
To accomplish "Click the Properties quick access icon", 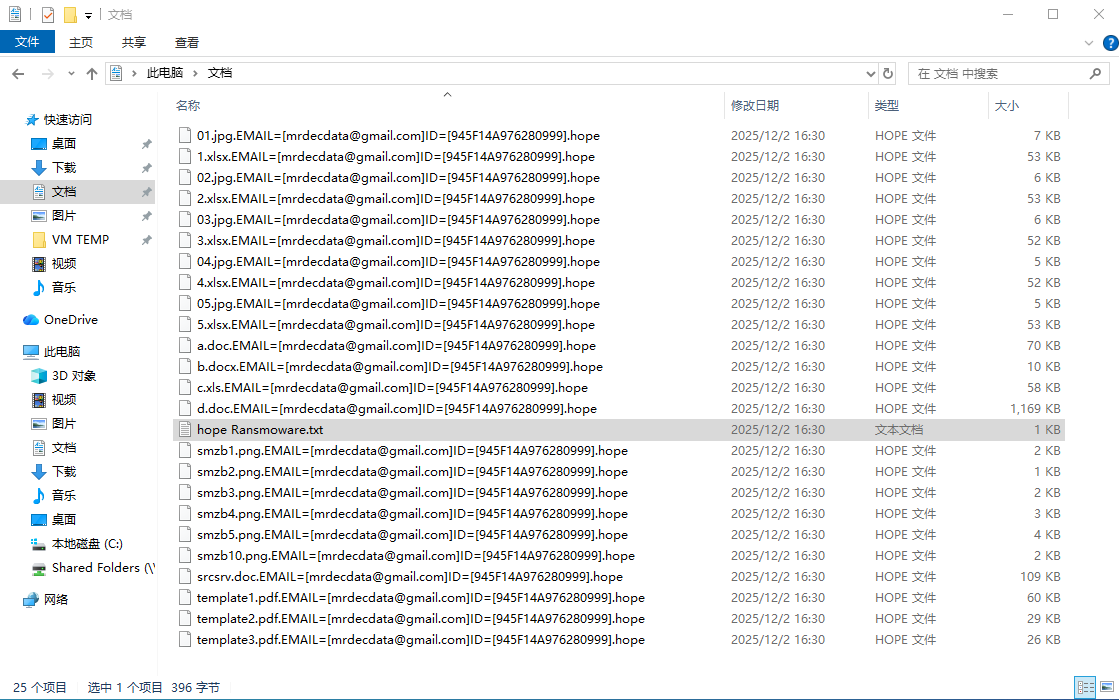I will tap(49, 15).
